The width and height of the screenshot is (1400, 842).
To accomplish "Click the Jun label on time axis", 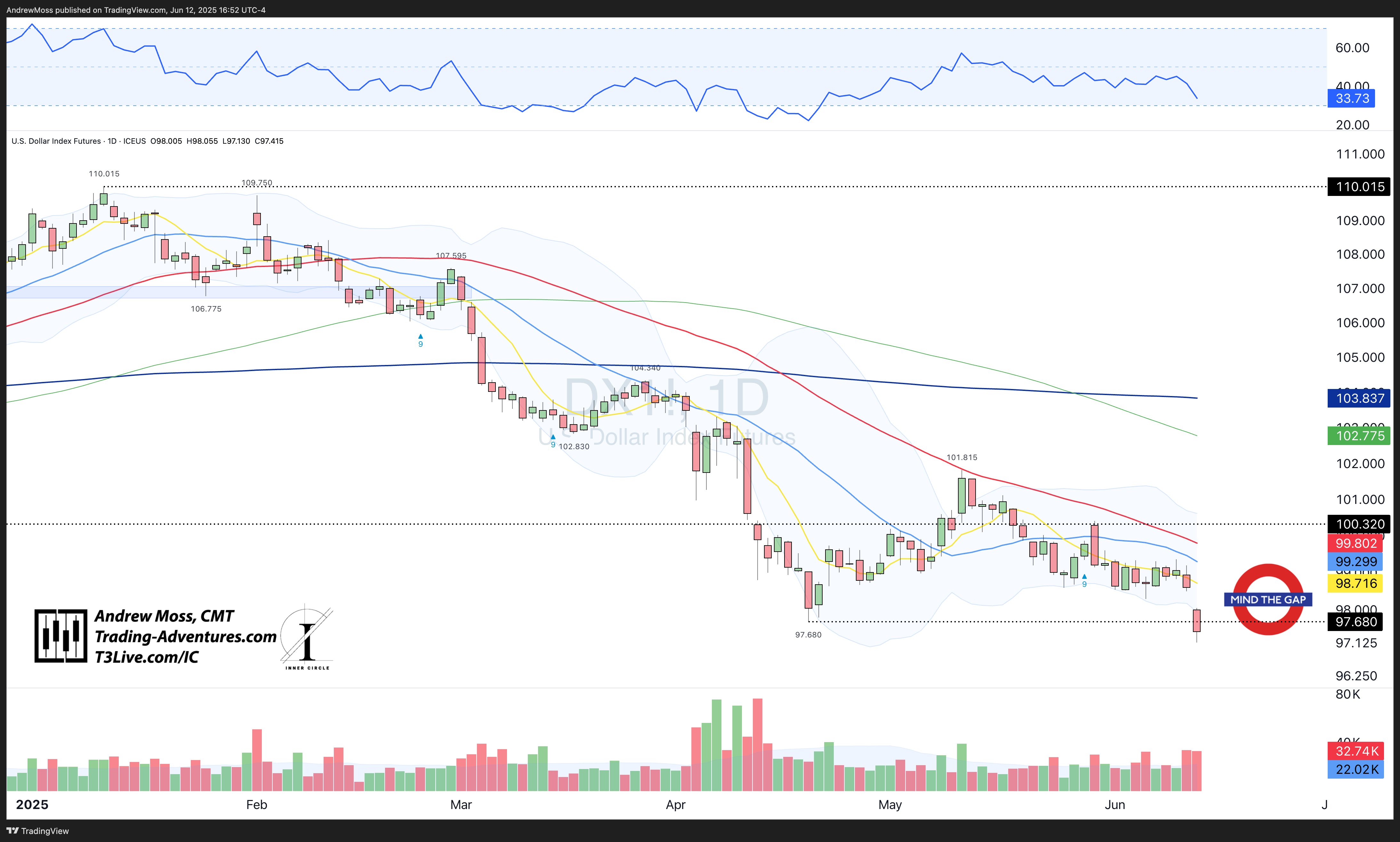I will coord(1115,805).
